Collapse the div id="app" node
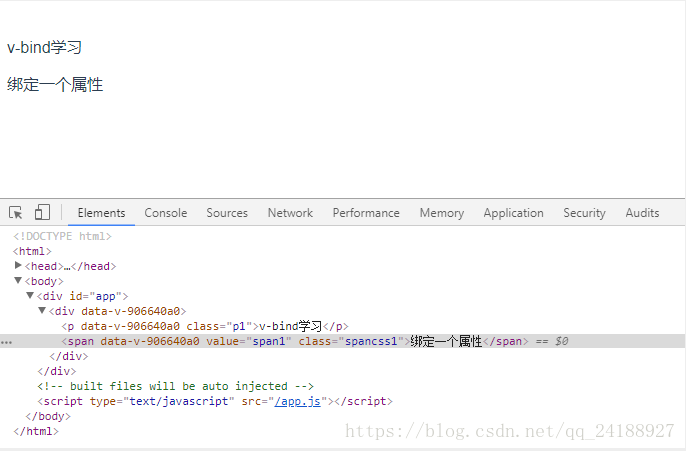Screen dimensions: 686x451 point(30,295)
